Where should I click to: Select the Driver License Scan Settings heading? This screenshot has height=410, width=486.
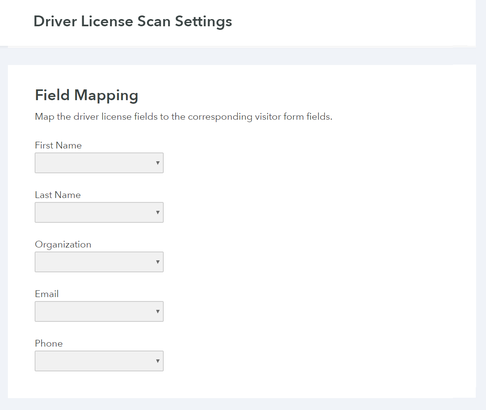click(x=133, y=22)
